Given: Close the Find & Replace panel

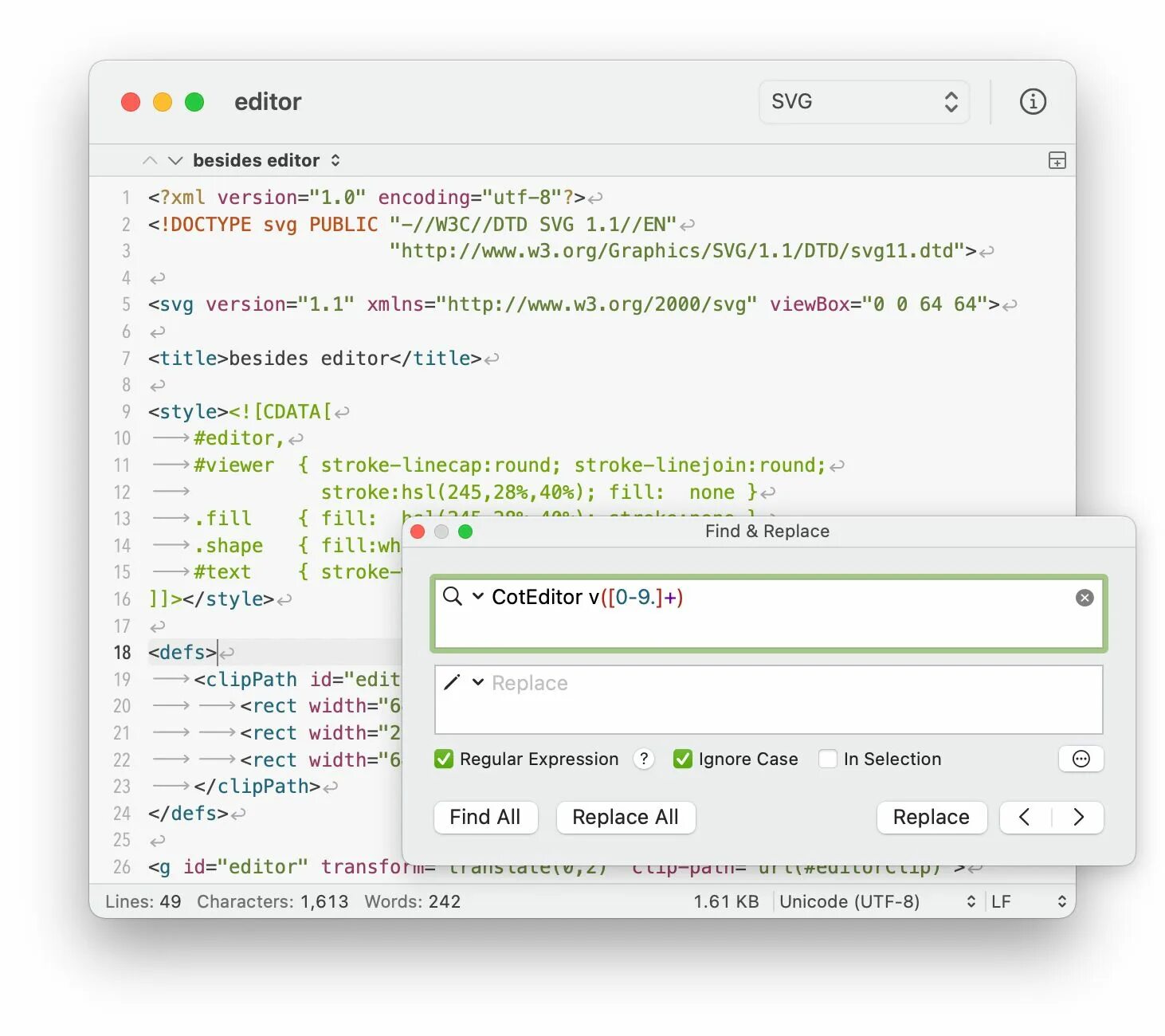Looking at the screenshot, I should point(418,532).
